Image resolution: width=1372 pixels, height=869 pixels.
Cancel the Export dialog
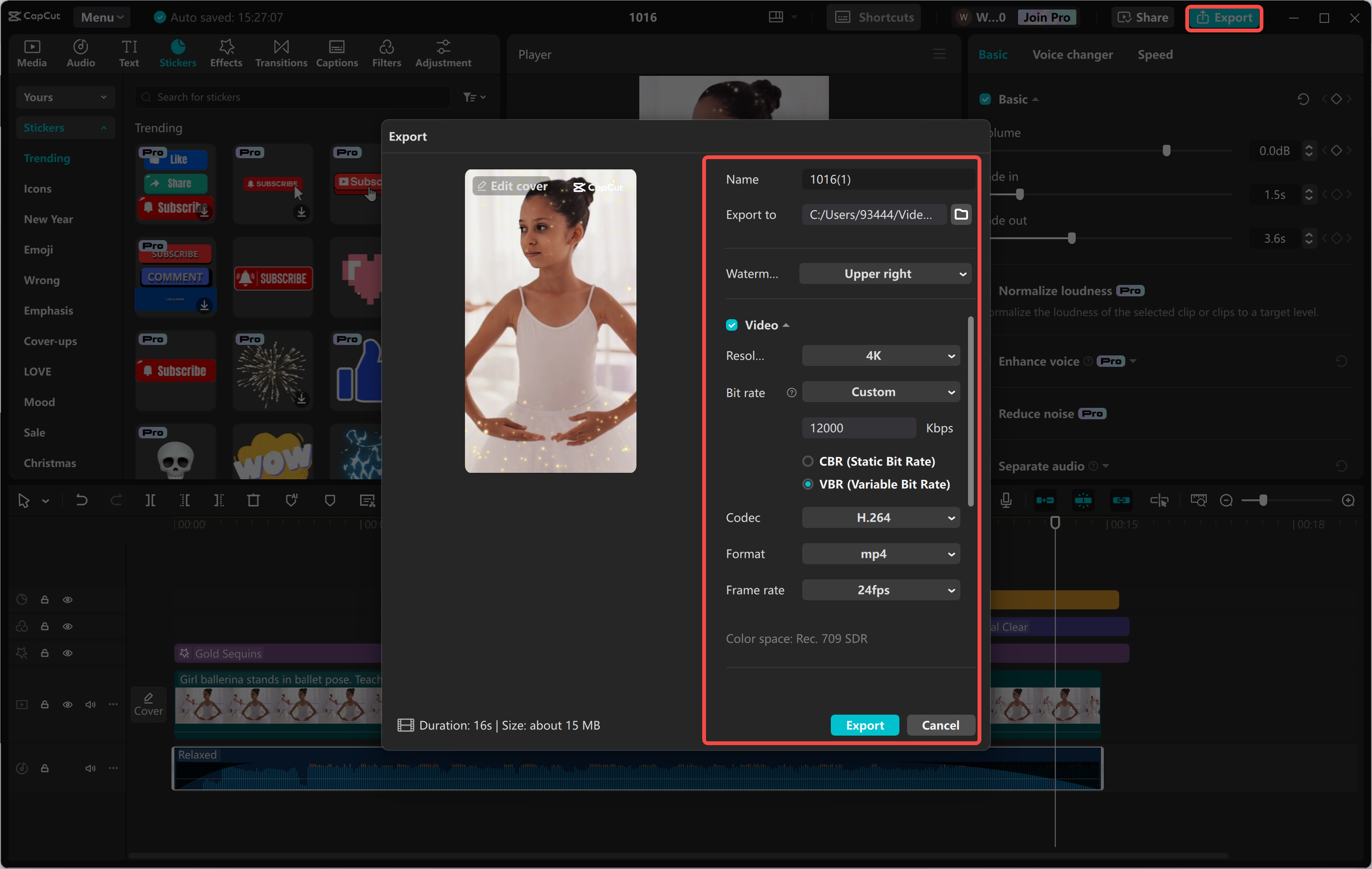tap(940, 725)
